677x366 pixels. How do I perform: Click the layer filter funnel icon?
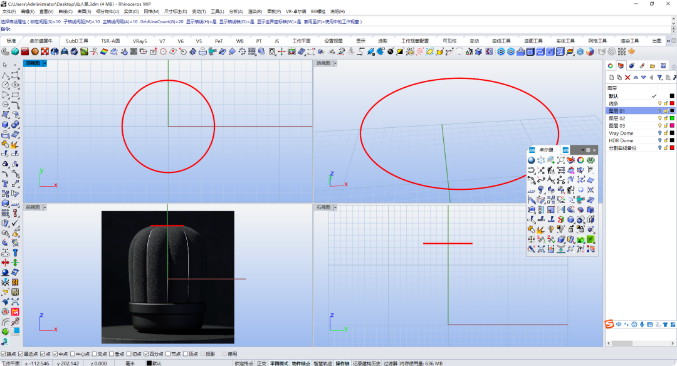pos(660,78)
